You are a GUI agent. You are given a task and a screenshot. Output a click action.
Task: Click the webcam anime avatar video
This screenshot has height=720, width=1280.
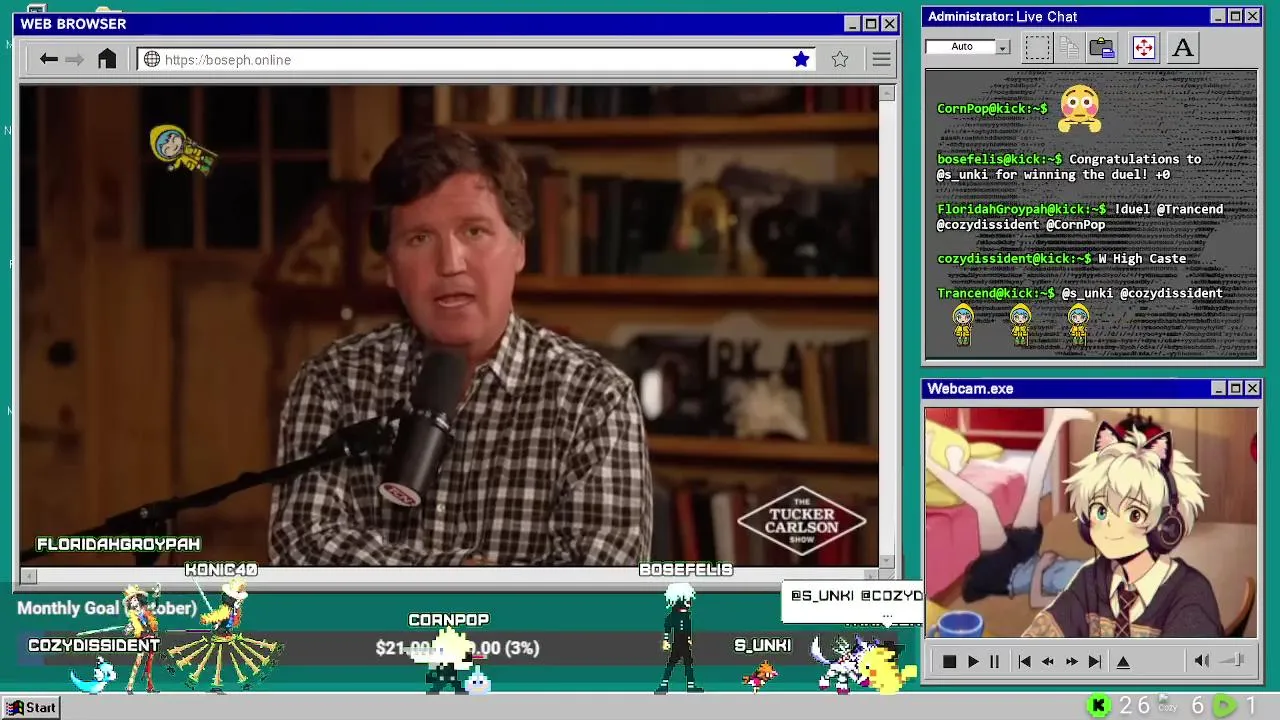point(1091,522)
